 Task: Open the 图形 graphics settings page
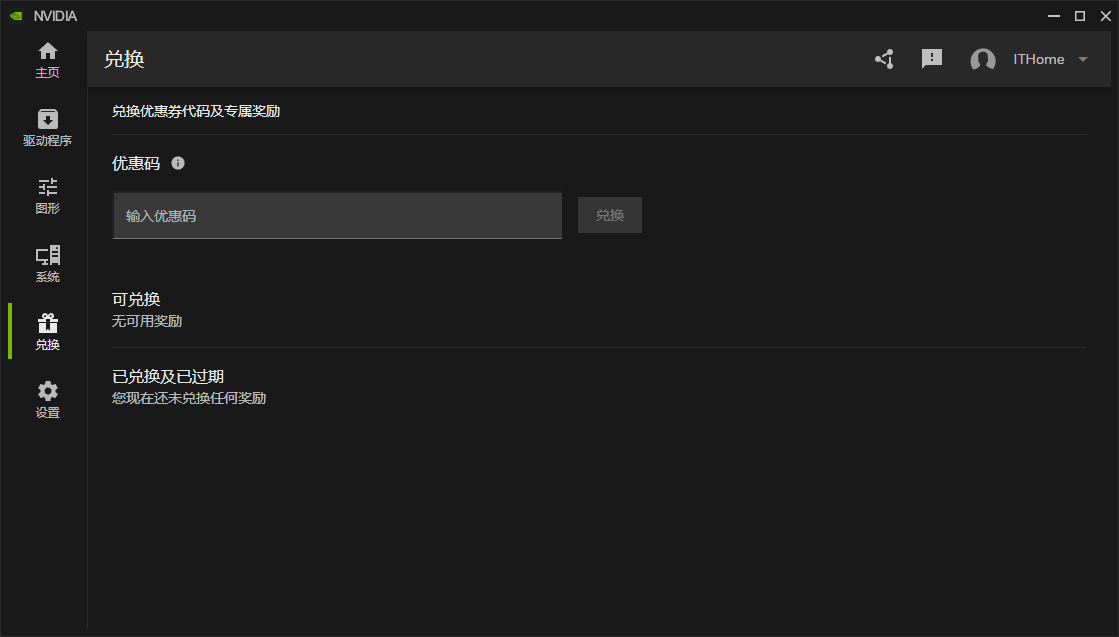pos(47,195)
